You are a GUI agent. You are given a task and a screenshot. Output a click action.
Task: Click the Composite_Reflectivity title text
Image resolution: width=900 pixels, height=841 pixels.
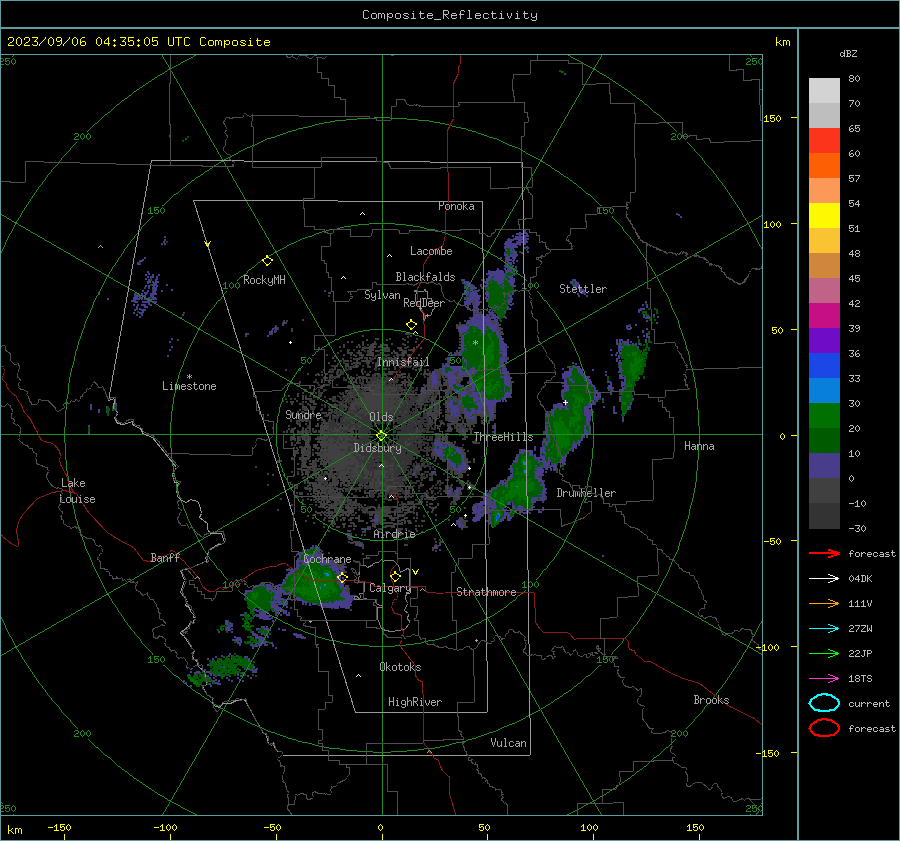(450, 15)
